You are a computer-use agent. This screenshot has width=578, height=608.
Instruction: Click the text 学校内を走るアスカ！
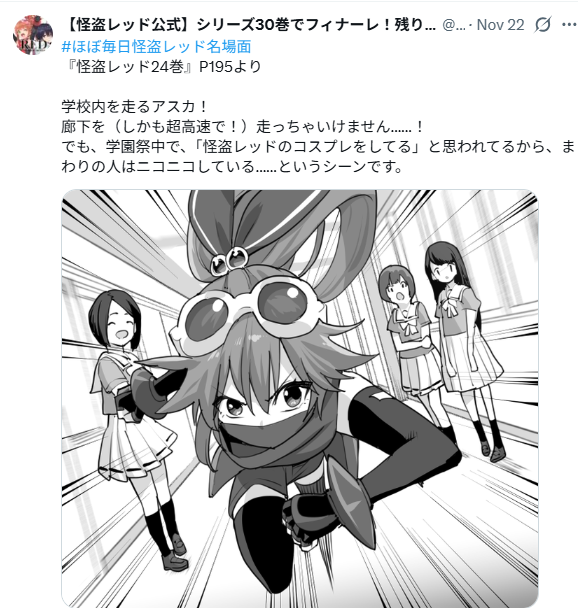point(135,107)
